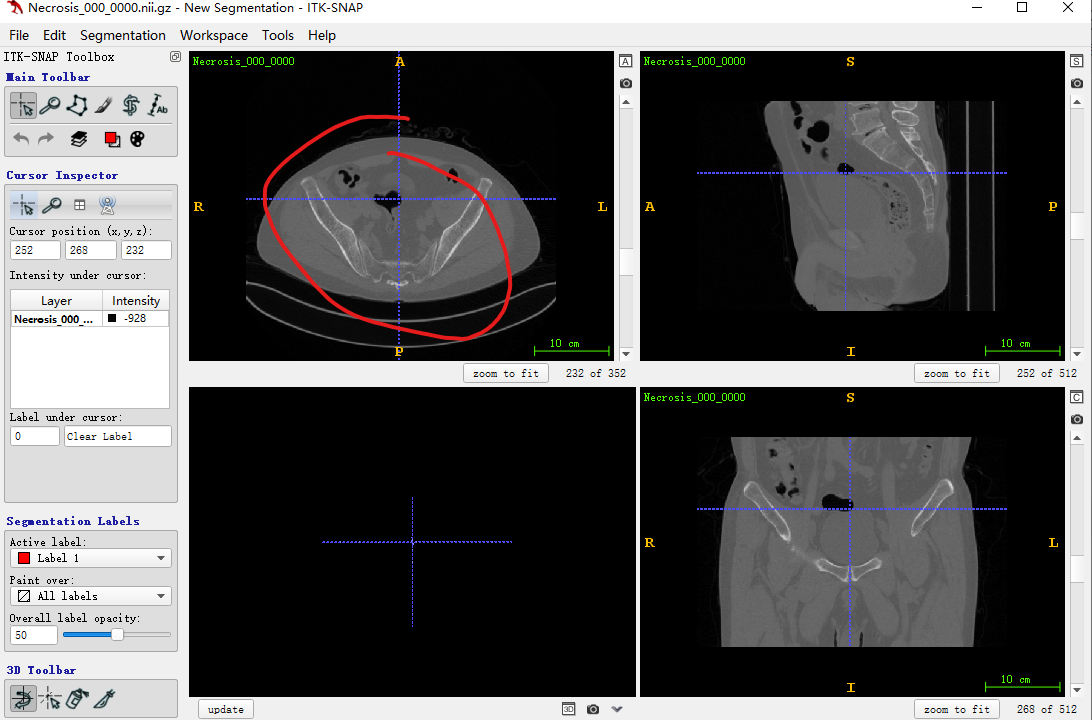Select the Polygon drawing tool

[77, 106]
